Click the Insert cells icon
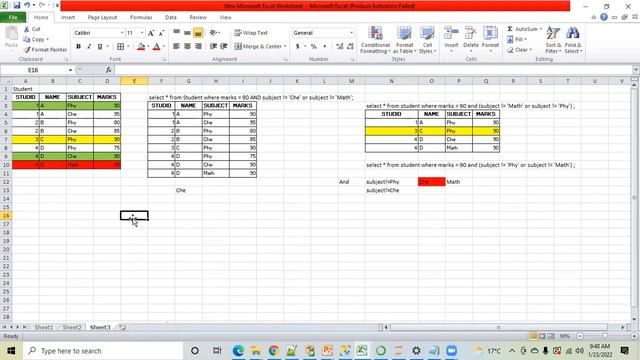Screen dimensions: 640x360 [x=451, y=33]
